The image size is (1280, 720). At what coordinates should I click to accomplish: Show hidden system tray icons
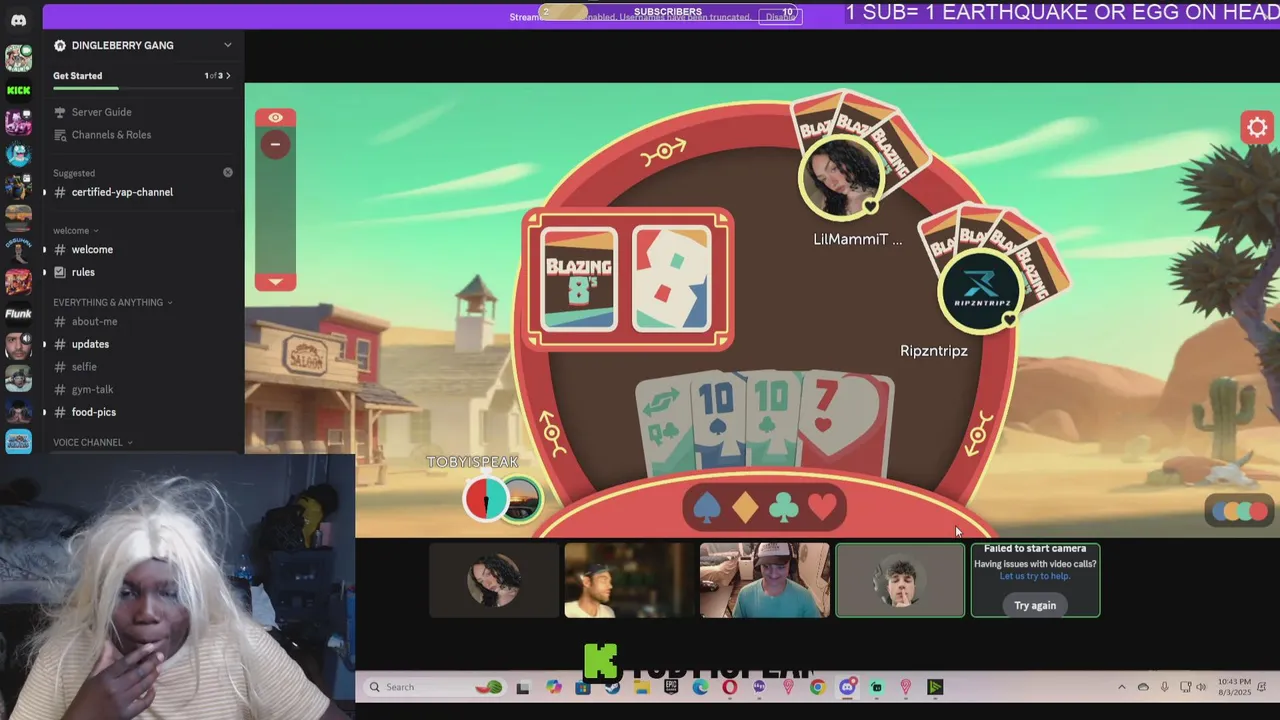tap(1122, 687)
